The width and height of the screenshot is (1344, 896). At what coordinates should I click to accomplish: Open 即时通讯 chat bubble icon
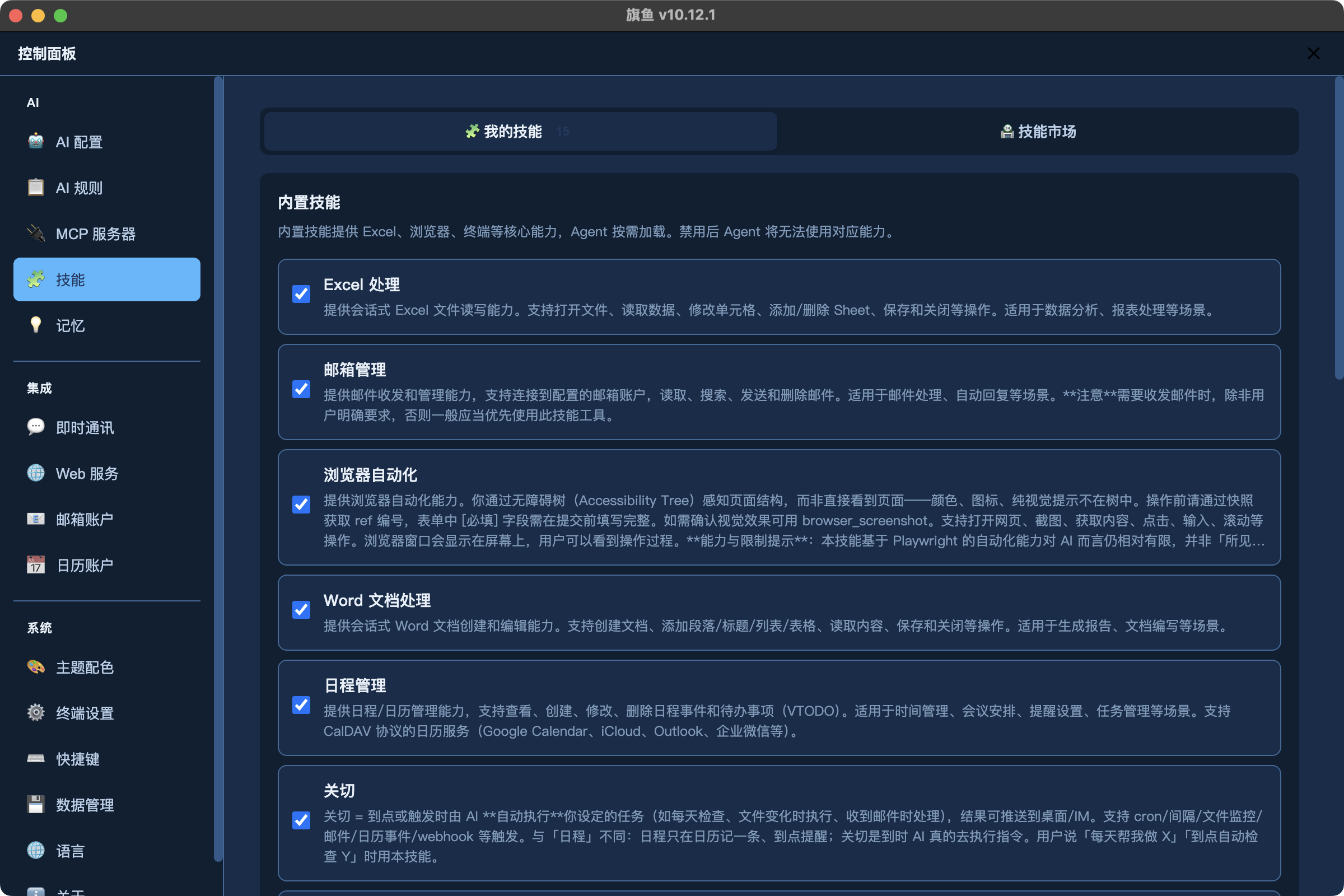click(x=35, y=427)
